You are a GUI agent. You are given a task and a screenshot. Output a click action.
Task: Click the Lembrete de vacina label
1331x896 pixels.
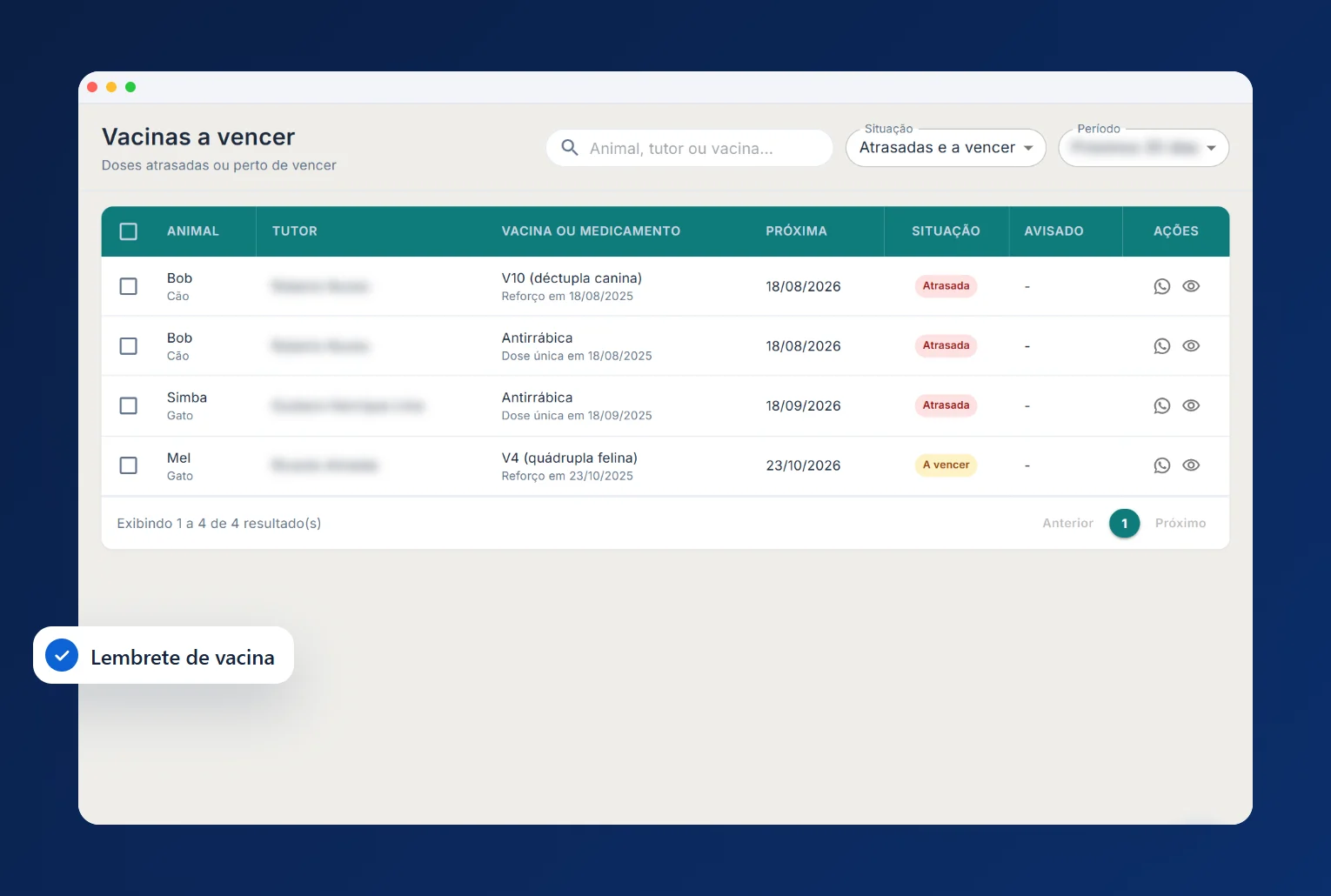tap(183, 658)
